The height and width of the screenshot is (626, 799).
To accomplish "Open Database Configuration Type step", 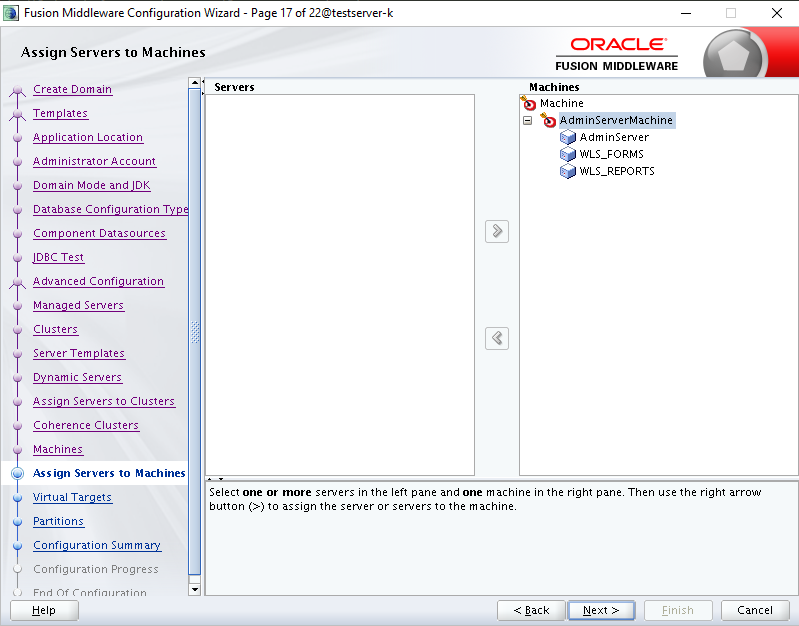I will click(110, 209).
